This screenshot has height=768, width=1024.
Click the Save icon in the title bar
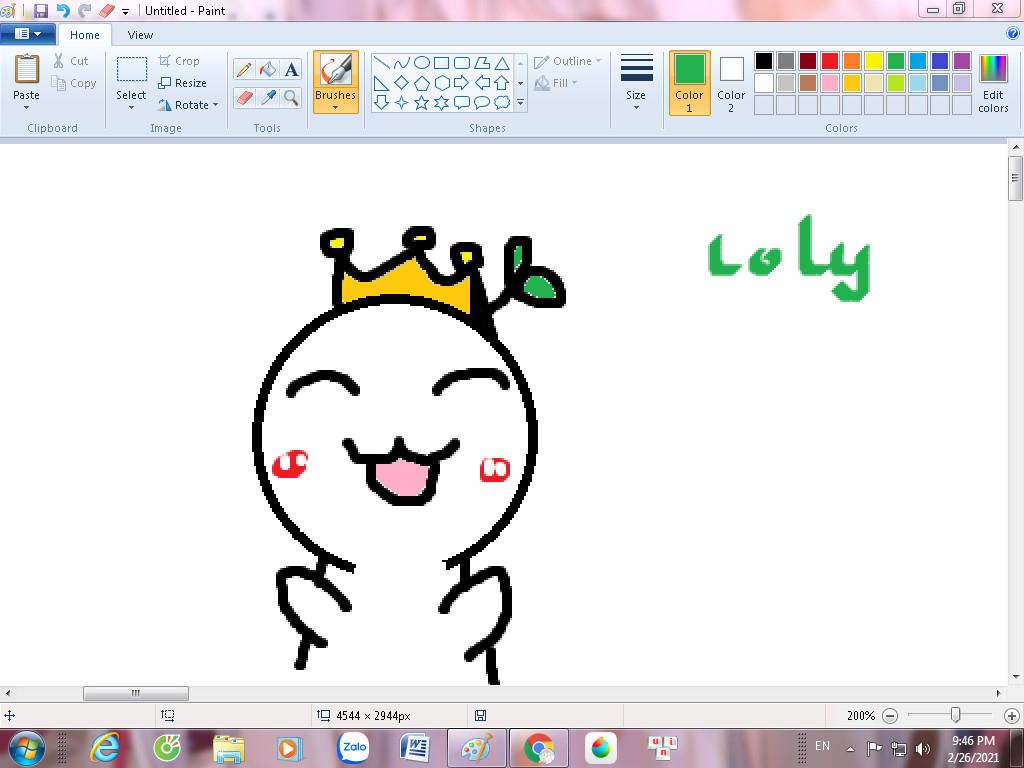pyautogui.click(x=40, y=10)
